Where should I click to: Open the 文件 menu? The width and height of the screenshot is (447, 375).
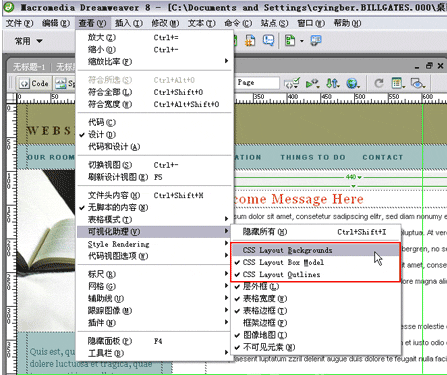click(20, 23)
